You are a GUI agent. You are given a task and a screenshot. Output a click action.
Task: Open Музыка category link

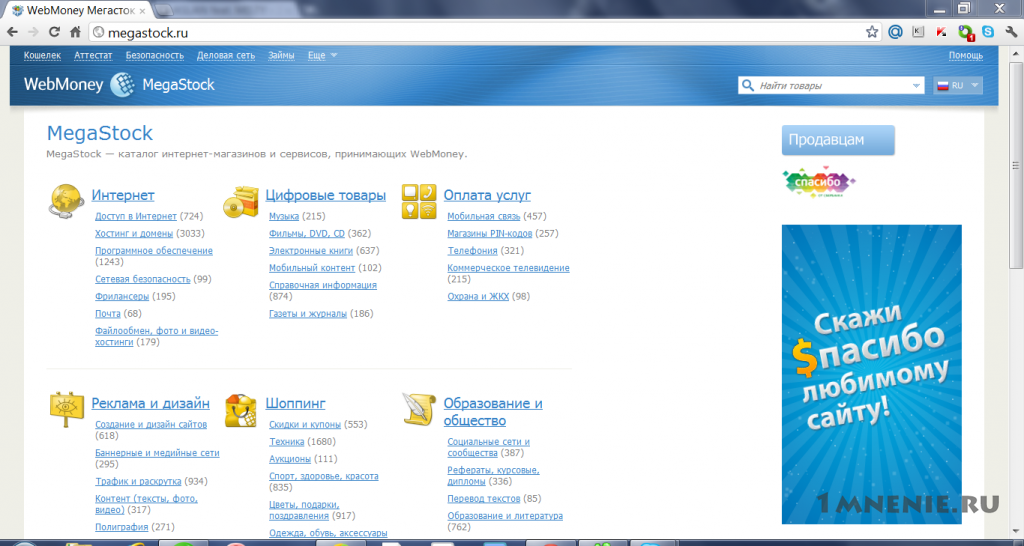(284, 216)
